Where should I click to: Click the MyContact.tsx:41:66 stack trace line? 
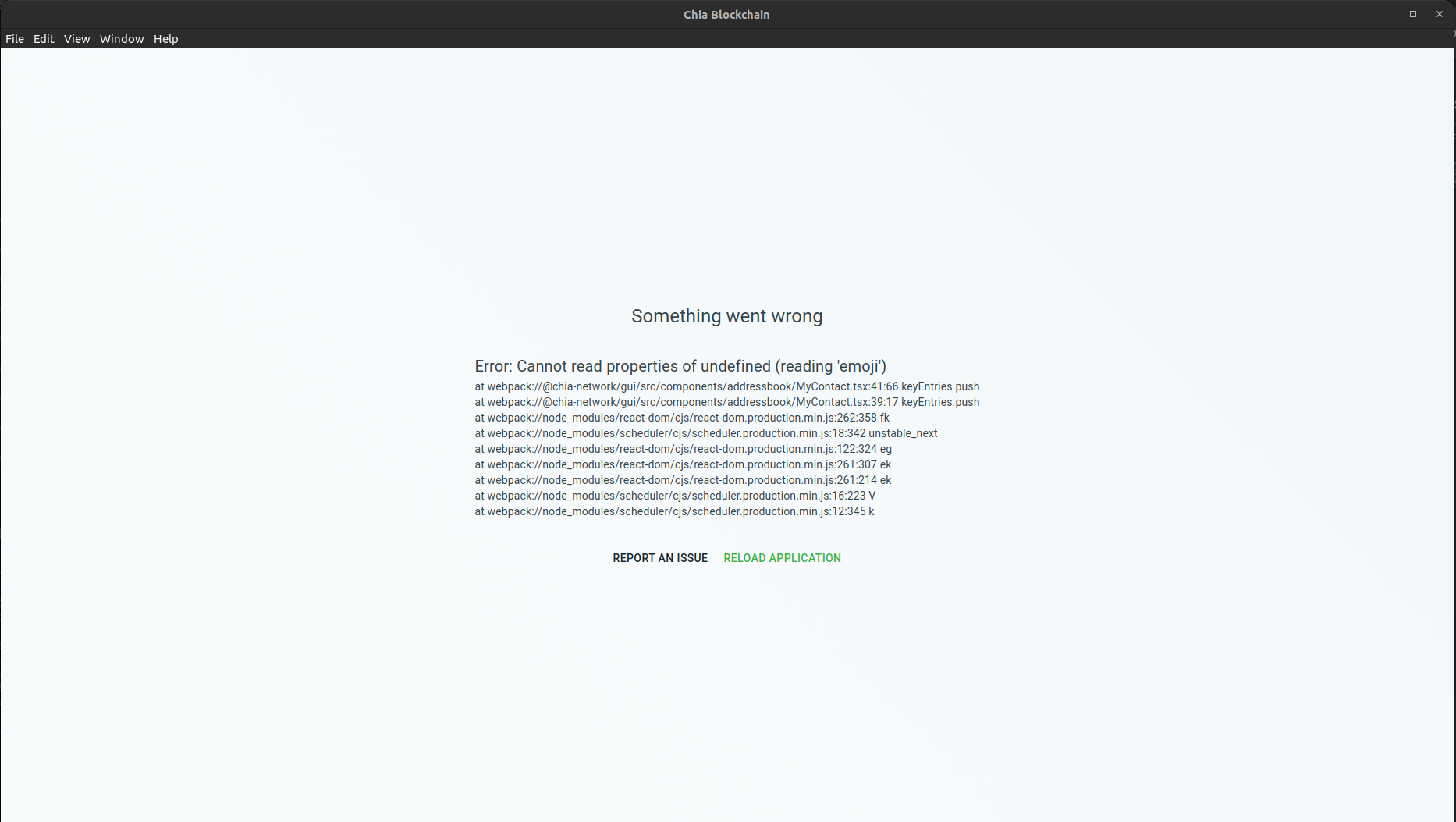pyautogui.click(x=726, y=386)
